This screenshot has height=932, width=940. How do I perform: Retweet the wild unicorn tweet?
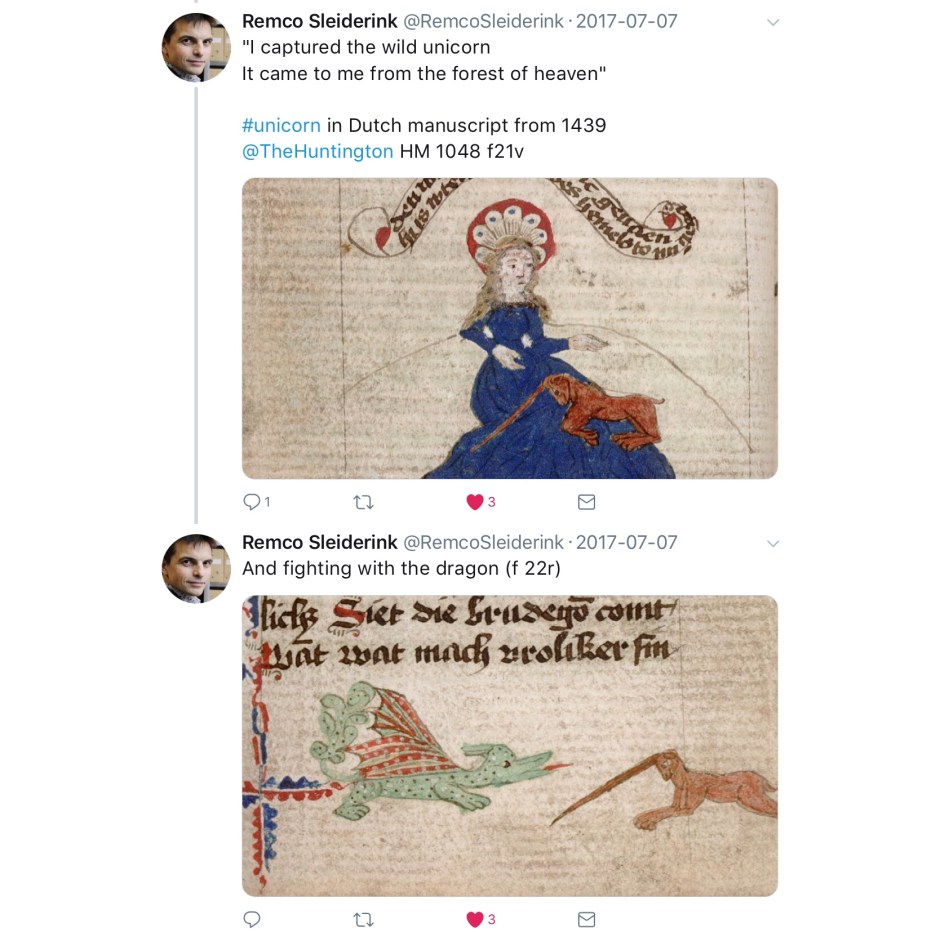[x=363, y=502]
